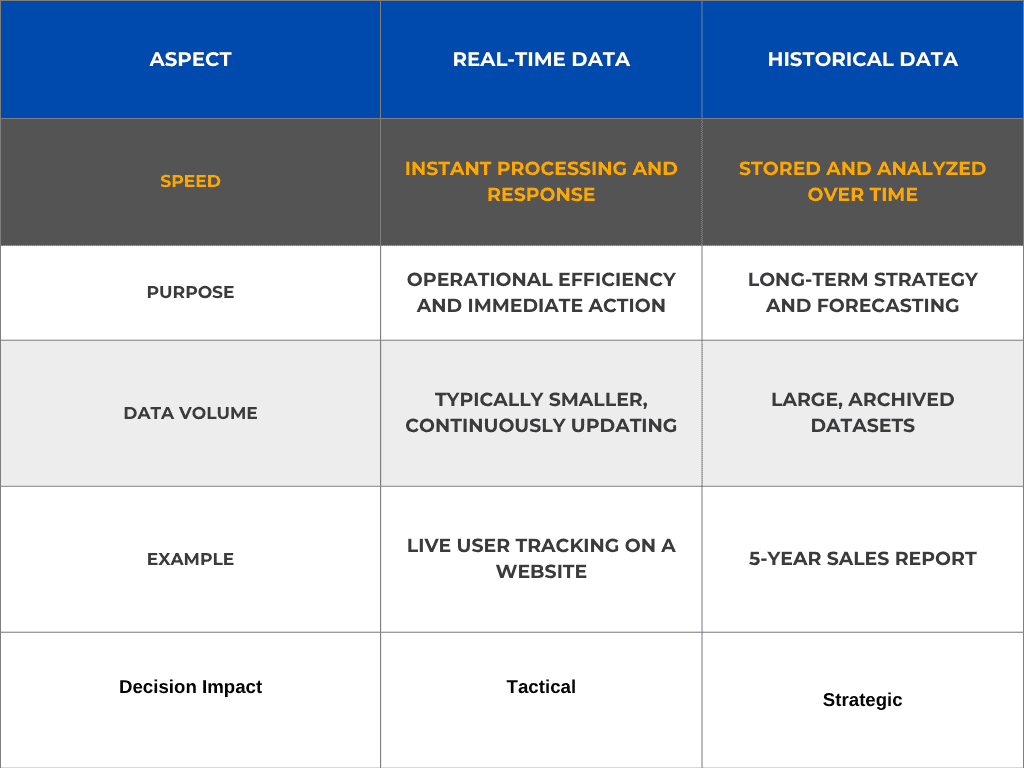The height and width of the screenshot is (768, 1024).
Task: Click the Instant Processing and Response cell
Action: [x=541, y=181]
